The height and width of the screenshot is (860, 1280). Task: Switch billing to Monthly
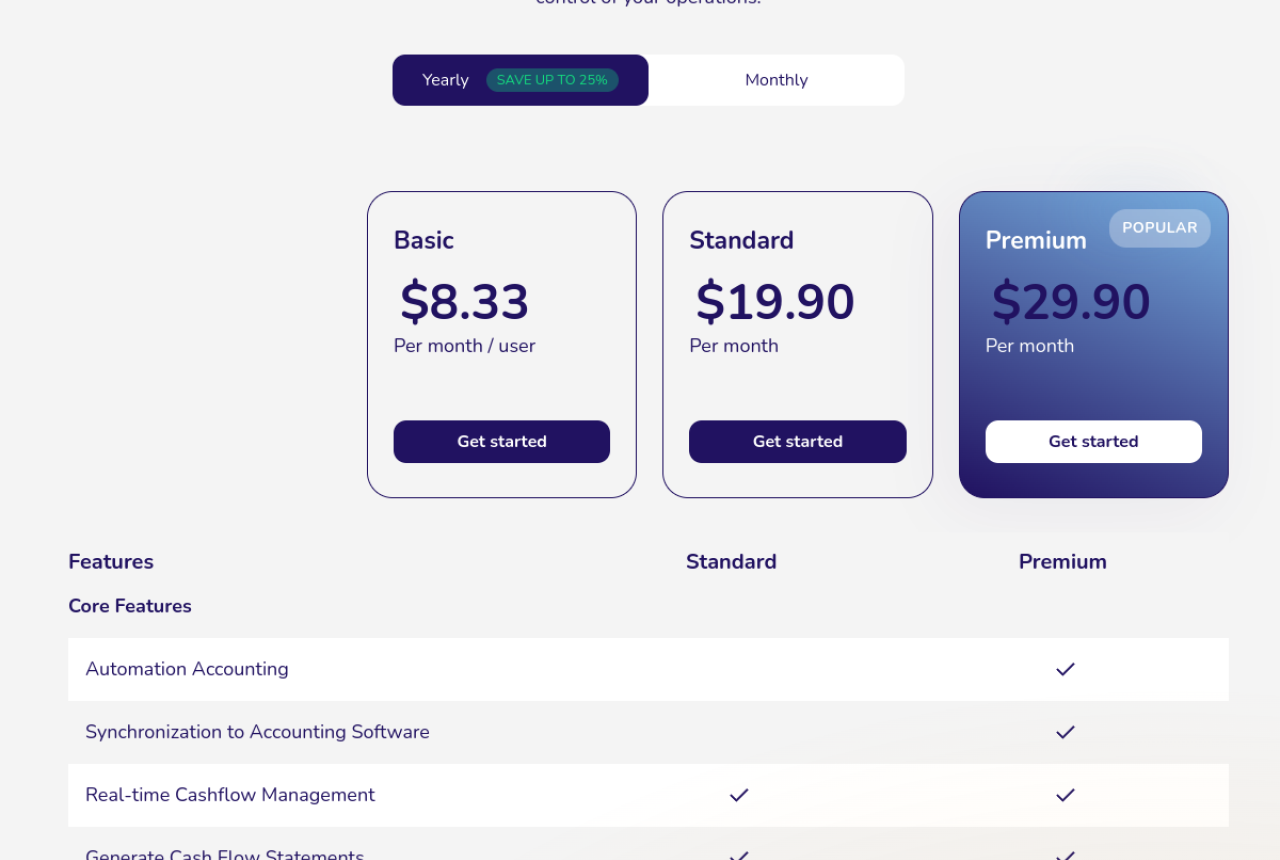coord(776,79)
